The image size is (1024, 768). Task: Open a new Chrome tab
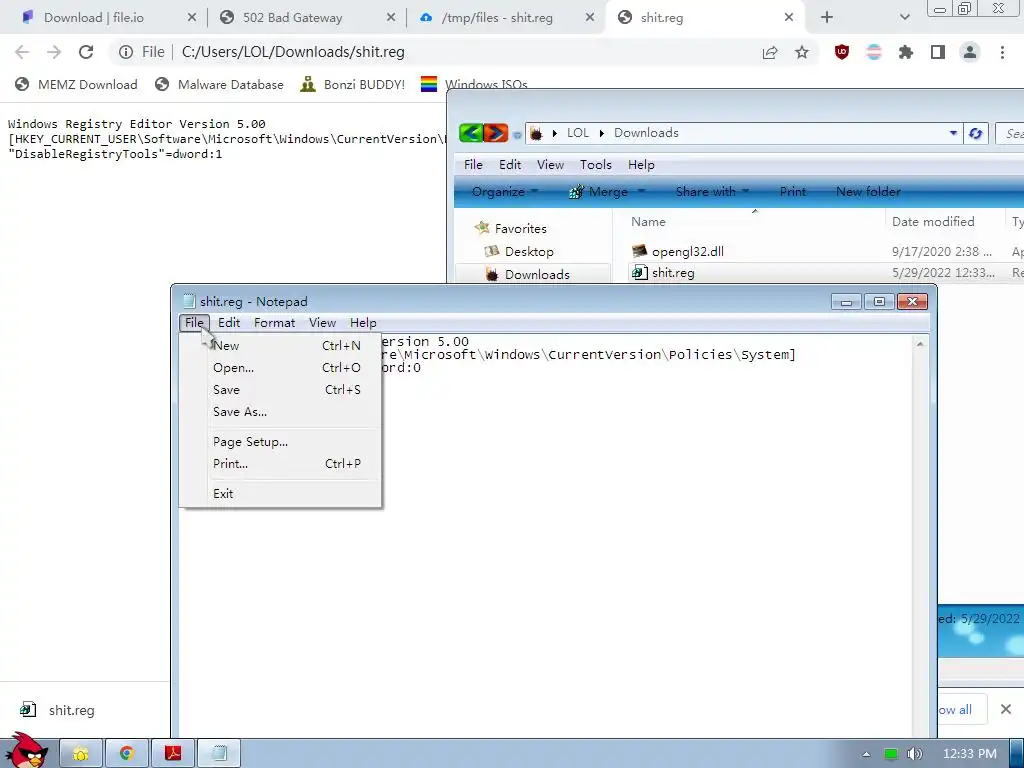pos(827,18)
